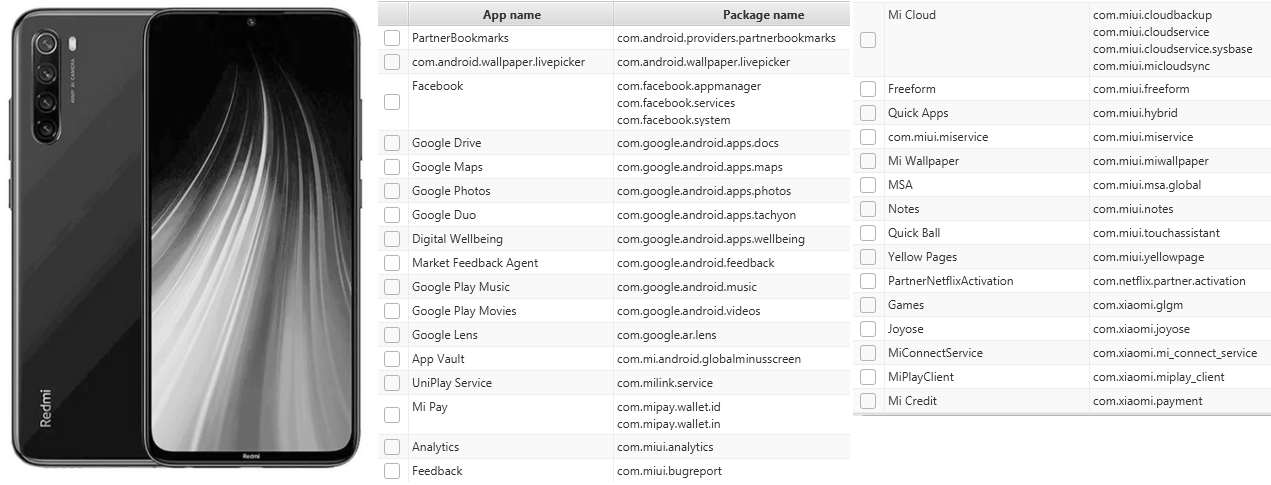This screenshot has width=1271, height=485.
Task: Tick the Mi Credit checkbox
Action: [868, 401]
